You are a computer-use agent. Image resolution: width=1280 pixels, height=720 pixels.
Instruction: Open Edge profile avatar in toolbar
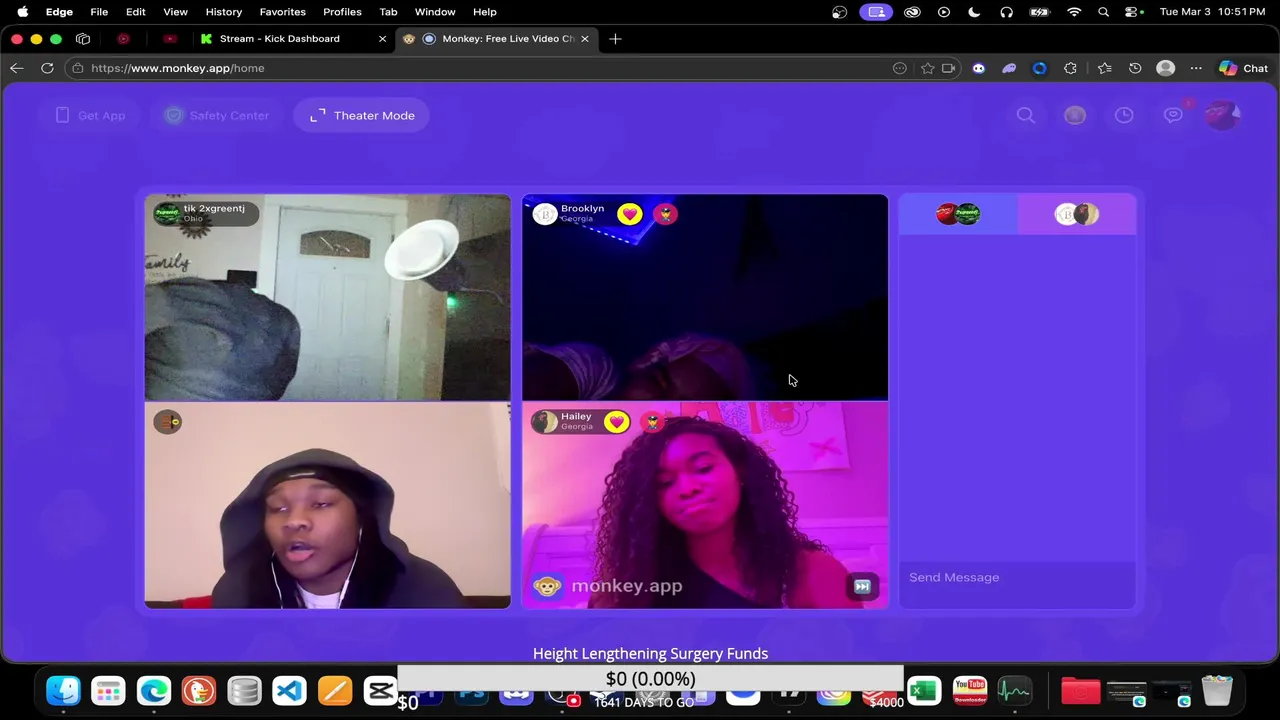click(1165, 68)
